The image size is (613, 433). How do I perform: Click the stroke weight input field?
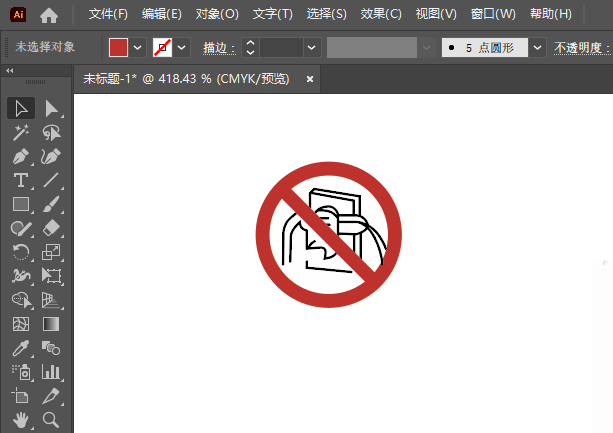pyautogui.click(x=281, y=48)
